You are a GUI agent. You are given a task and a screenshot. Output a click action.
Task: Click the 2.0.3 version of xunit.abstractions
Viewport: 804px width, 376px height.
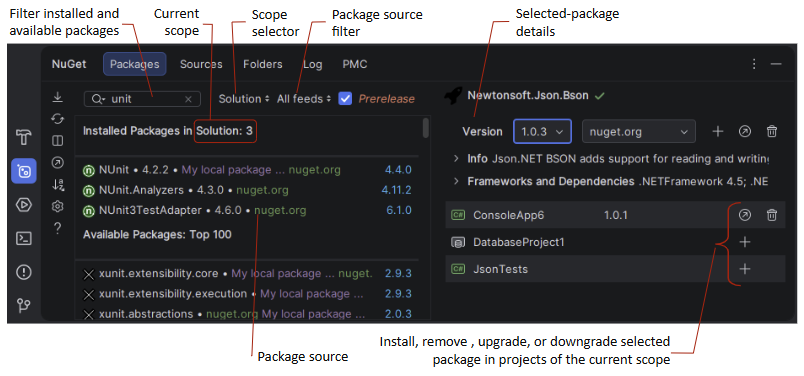pos(398,314)
